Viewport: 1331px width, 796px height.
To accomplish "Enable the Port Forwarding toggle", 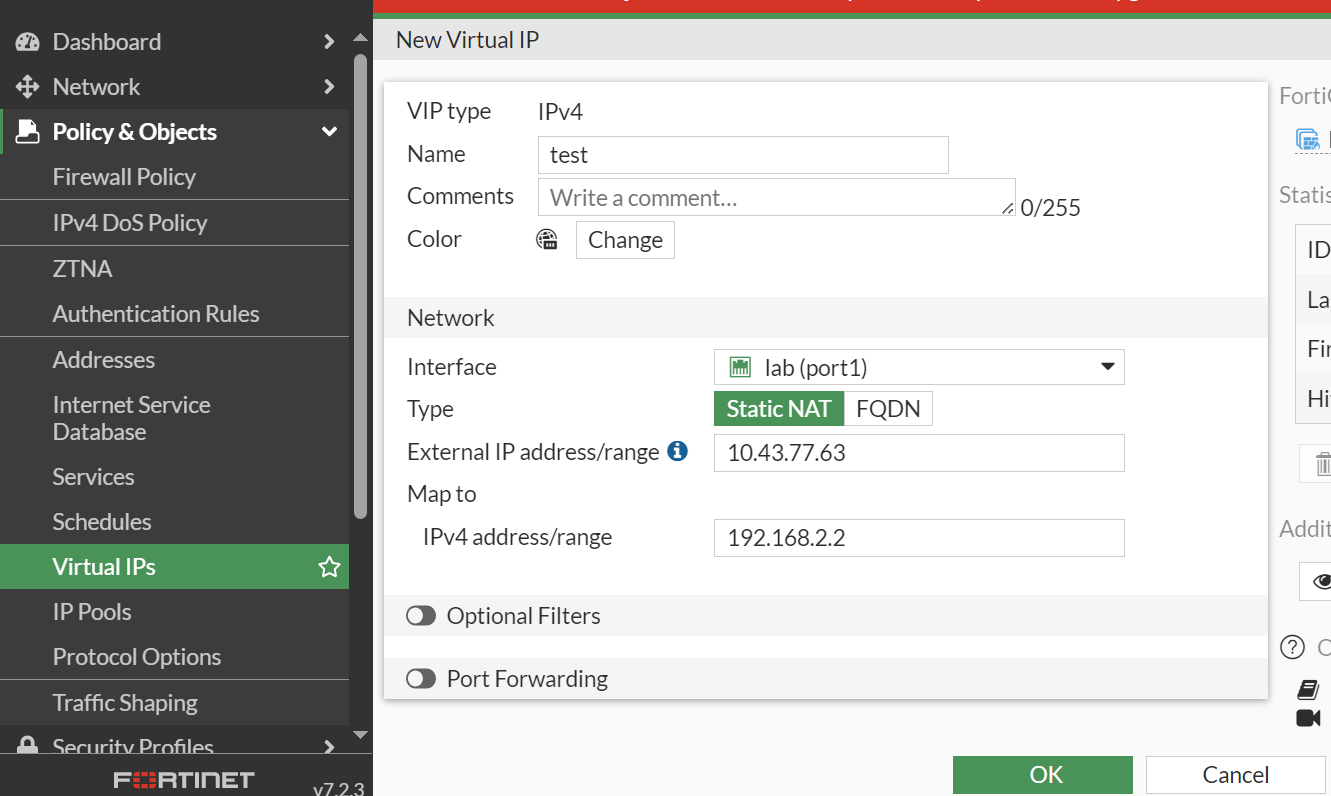I will (421, 678).
